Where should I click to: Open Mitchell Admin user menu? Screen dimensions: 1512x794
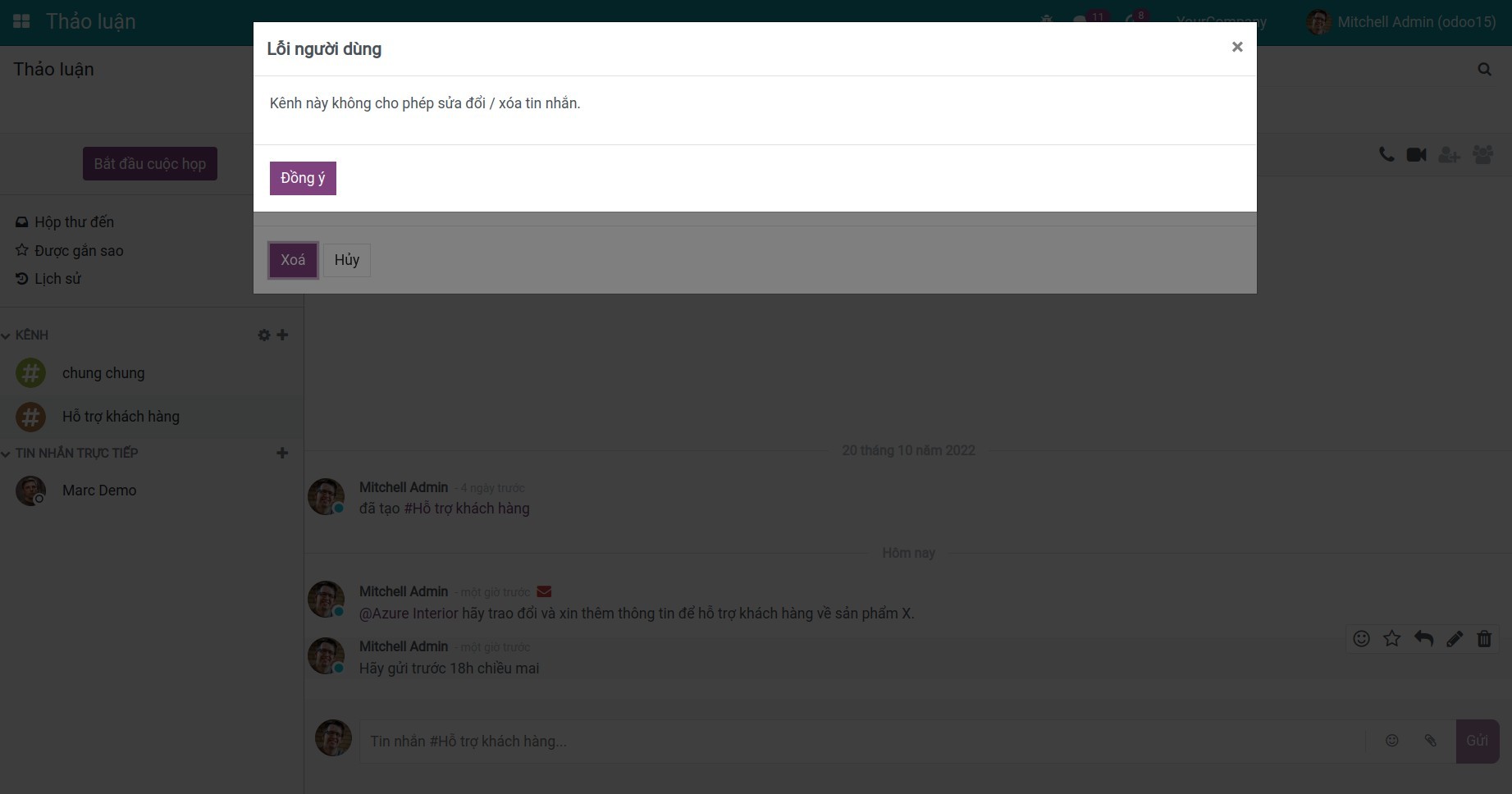1401,22
